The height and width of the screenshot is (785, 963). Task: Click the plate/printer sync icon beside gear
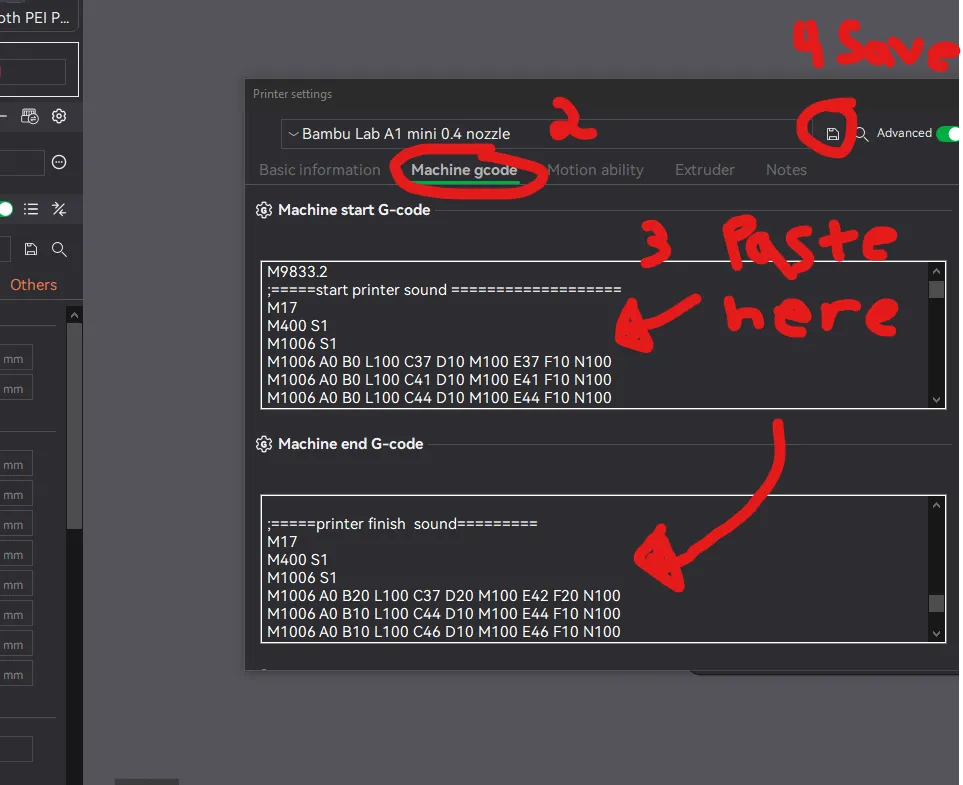[x=30, y=116]
